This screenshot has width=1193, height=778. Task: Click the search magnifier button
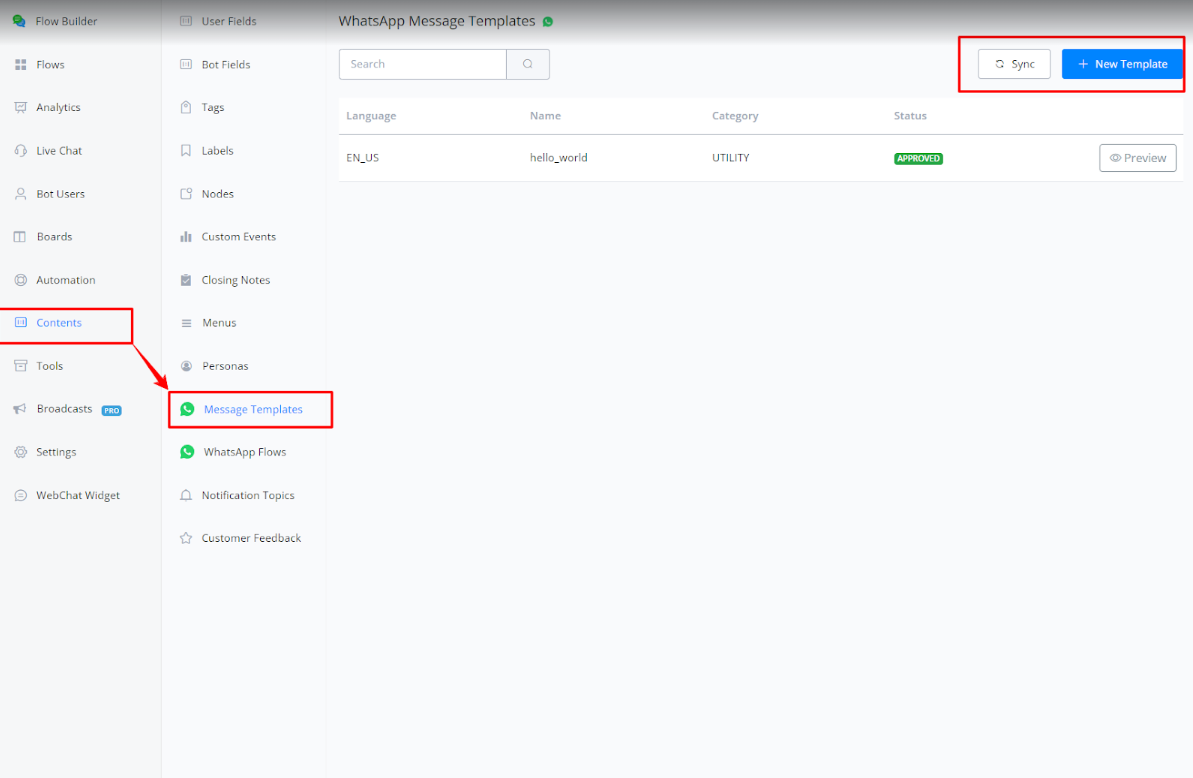pyautogui.click(x=528, y=64)
